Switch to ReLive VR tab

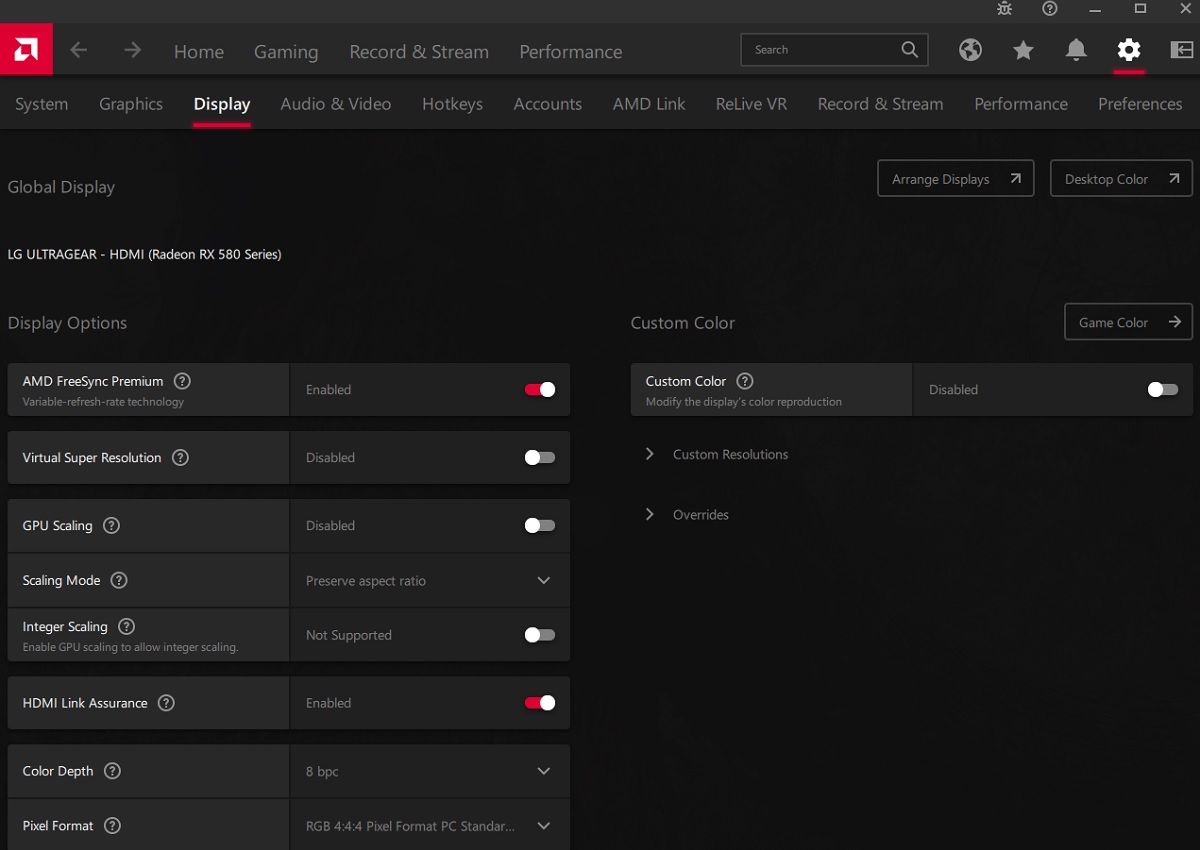(x=751, y=104)
